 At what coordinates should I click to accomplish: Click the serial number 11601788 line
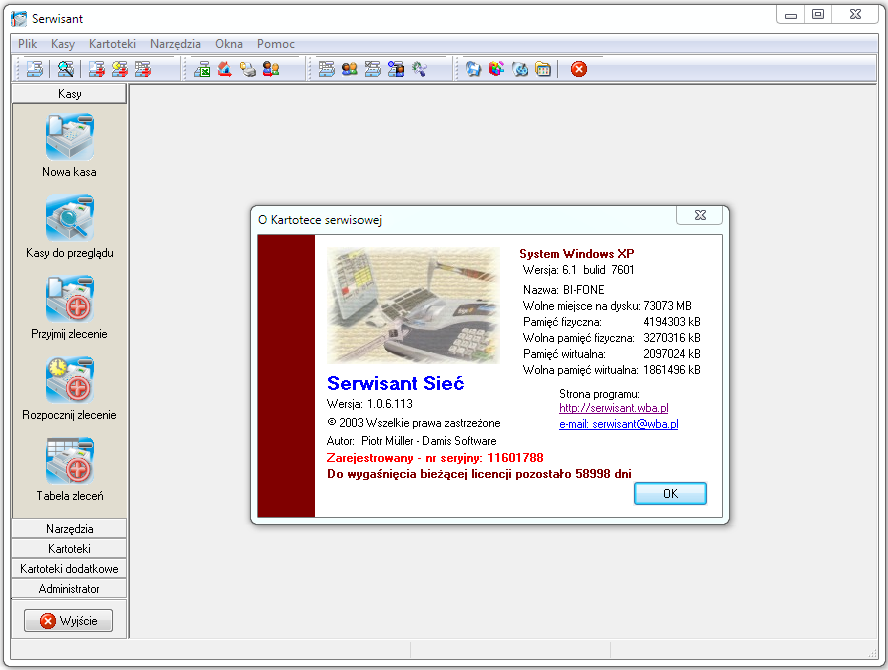pos(435,458)
